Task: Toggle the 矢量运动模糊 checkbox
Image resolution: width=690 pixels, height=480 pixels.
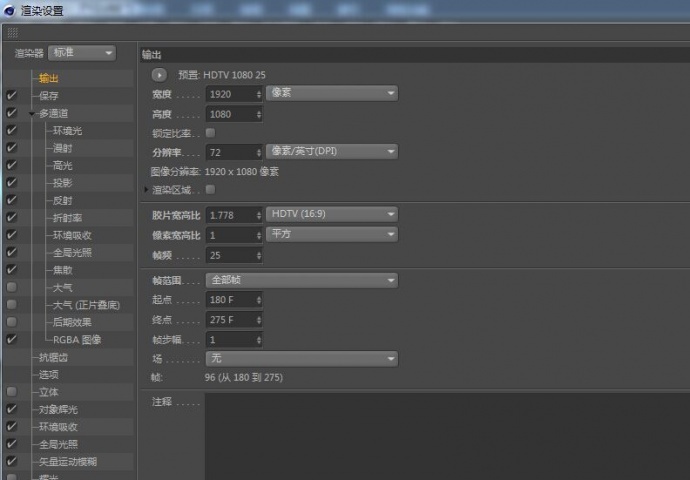Action: 11,462
